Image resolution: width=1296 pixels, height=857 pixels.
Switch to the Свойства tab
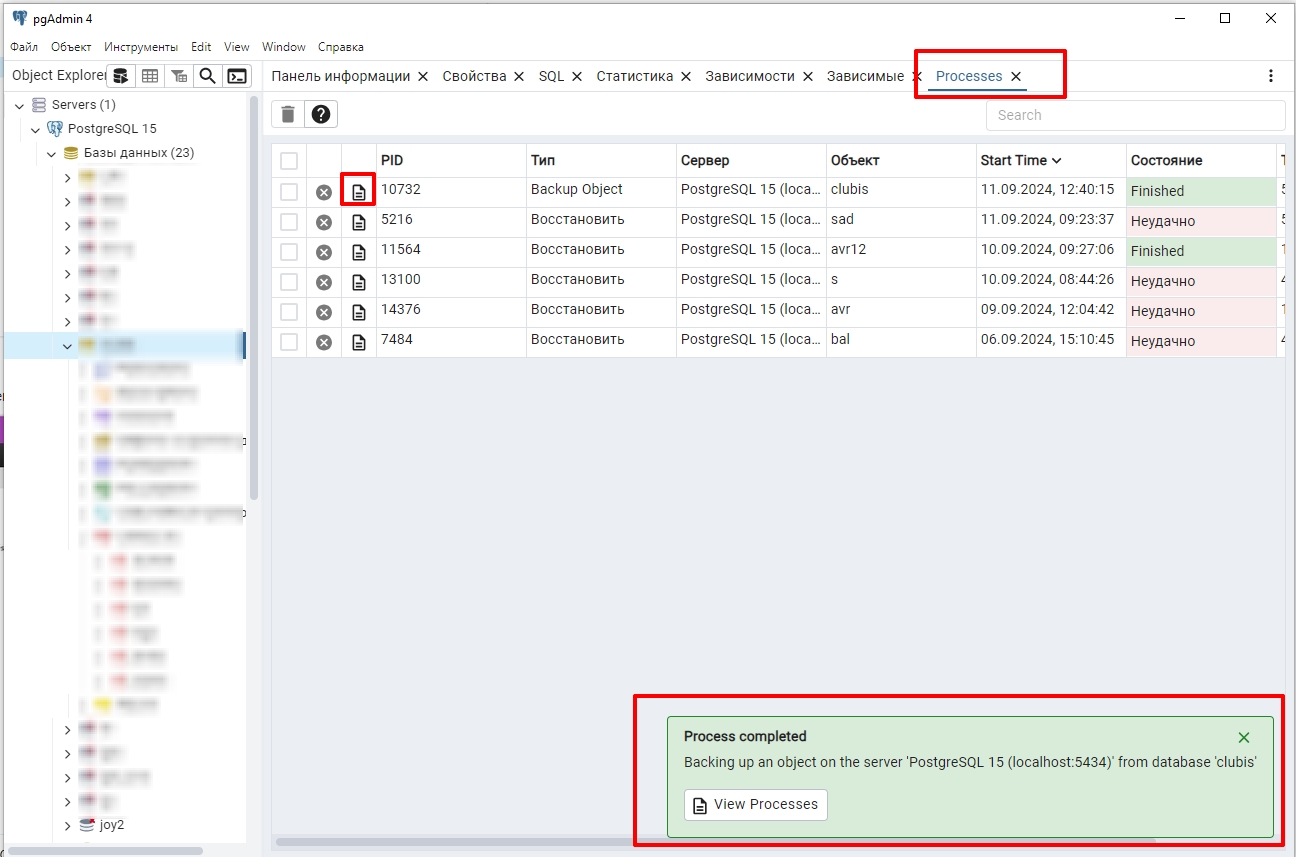pos(474,76)
